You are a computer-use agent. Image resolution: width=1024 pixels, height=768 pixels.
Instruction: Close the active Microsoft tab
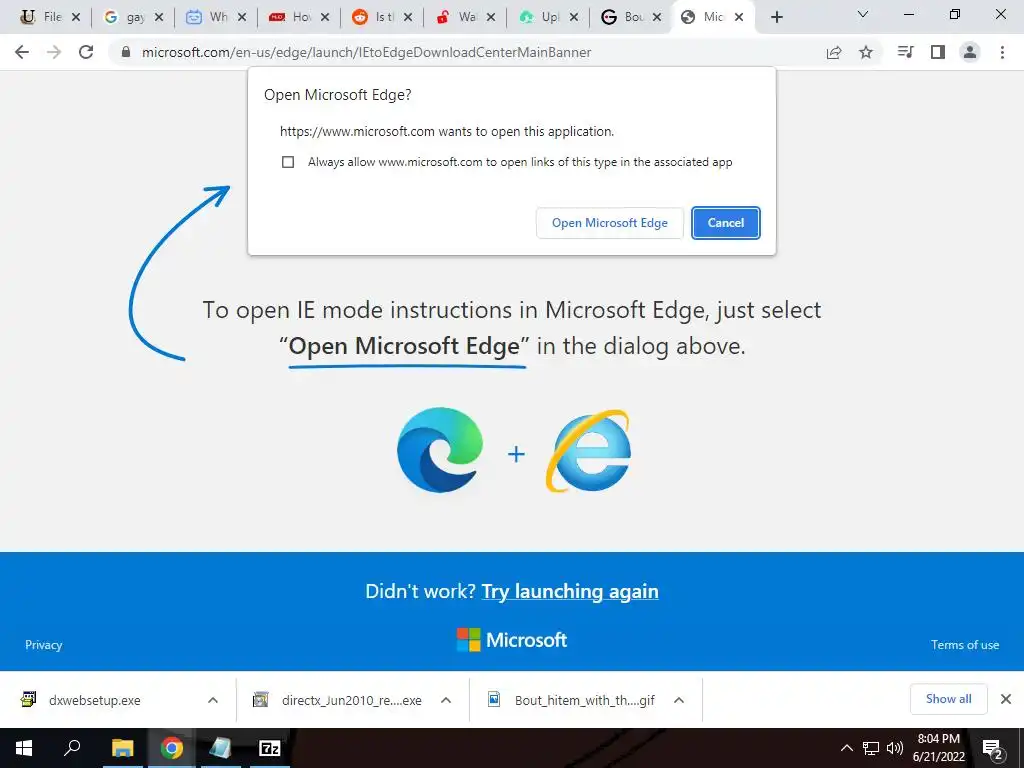coord(739,18)
